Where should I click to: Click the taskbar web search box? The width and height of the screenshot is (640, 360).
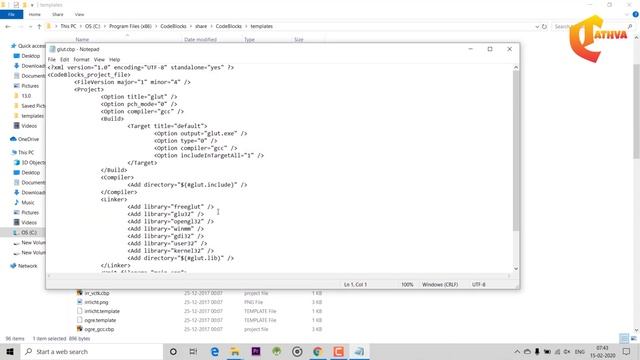coord(92,351)
